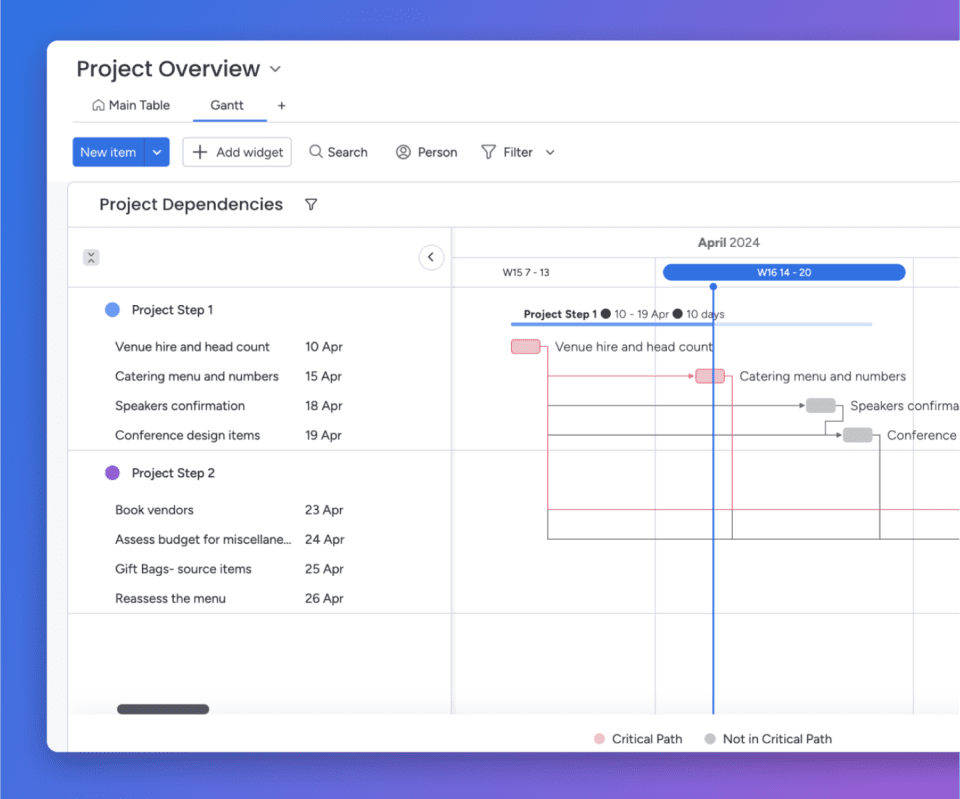
Task: Click the Add widget button
Action: [237, 152]
